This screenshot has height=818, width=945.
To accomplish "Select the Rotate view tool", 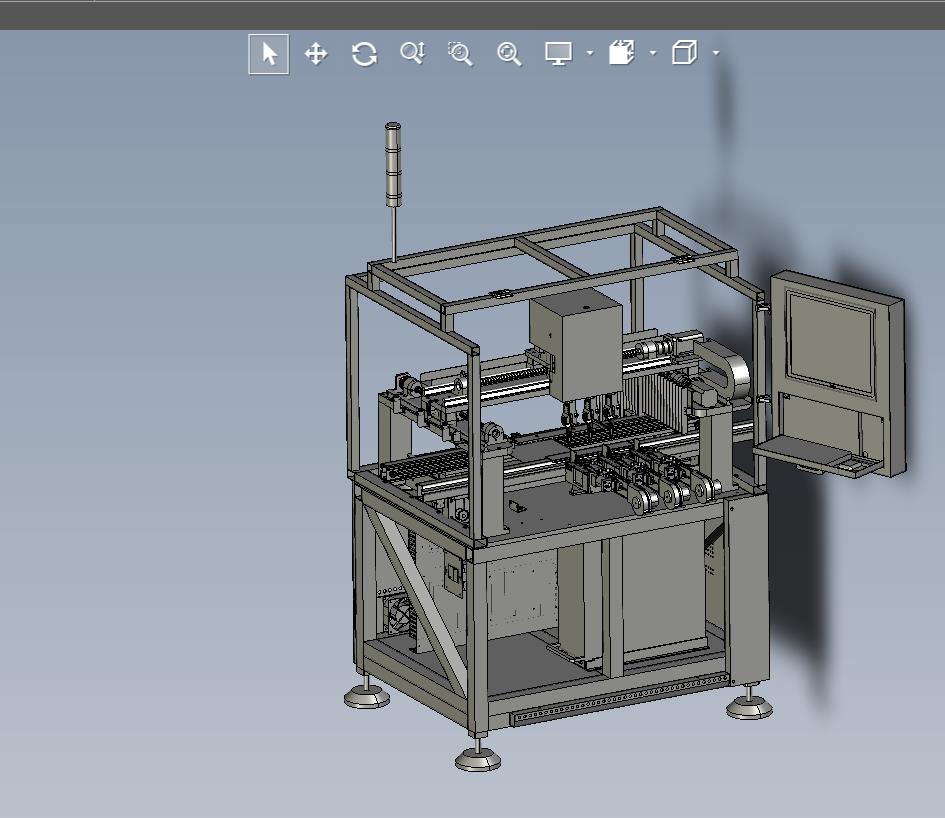I will point(364,54).
